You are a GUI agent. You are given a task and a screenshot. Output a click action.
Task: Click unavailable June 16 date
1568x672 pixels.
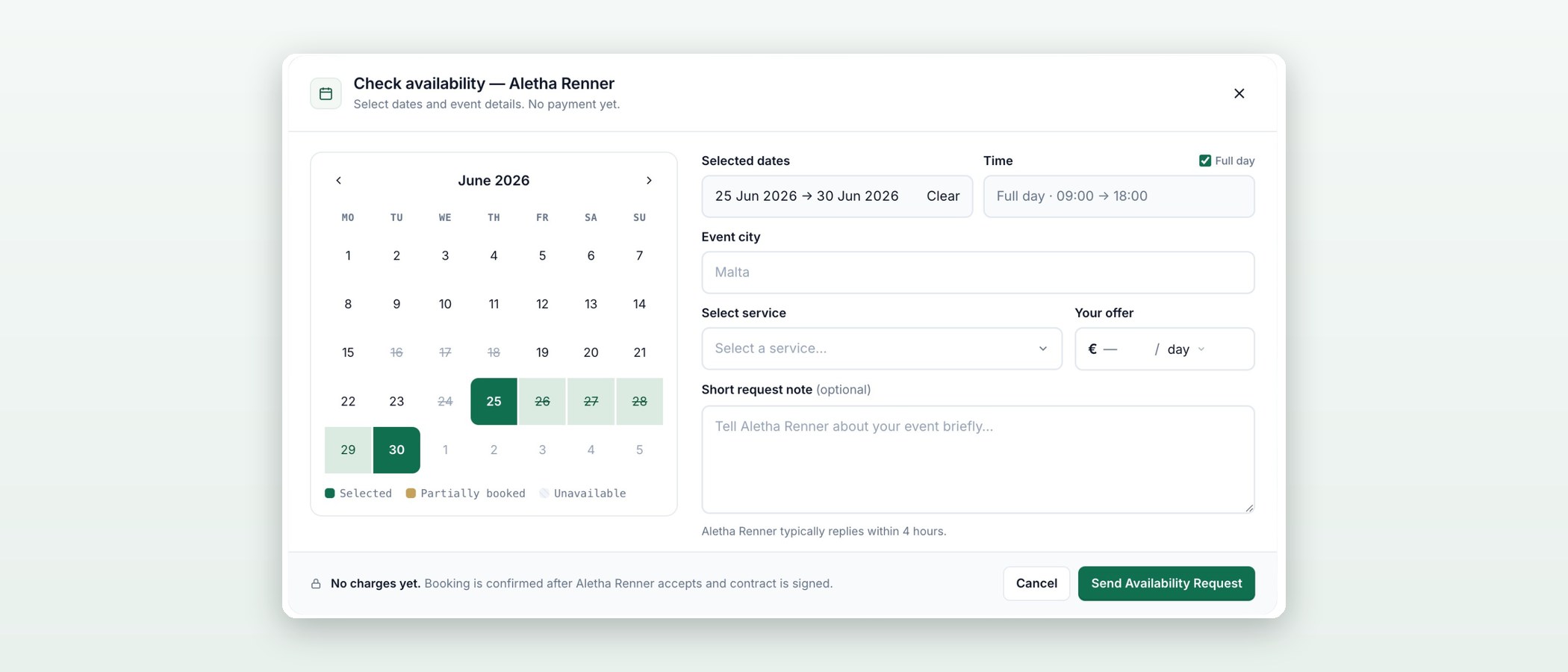(x=396, y=352)
